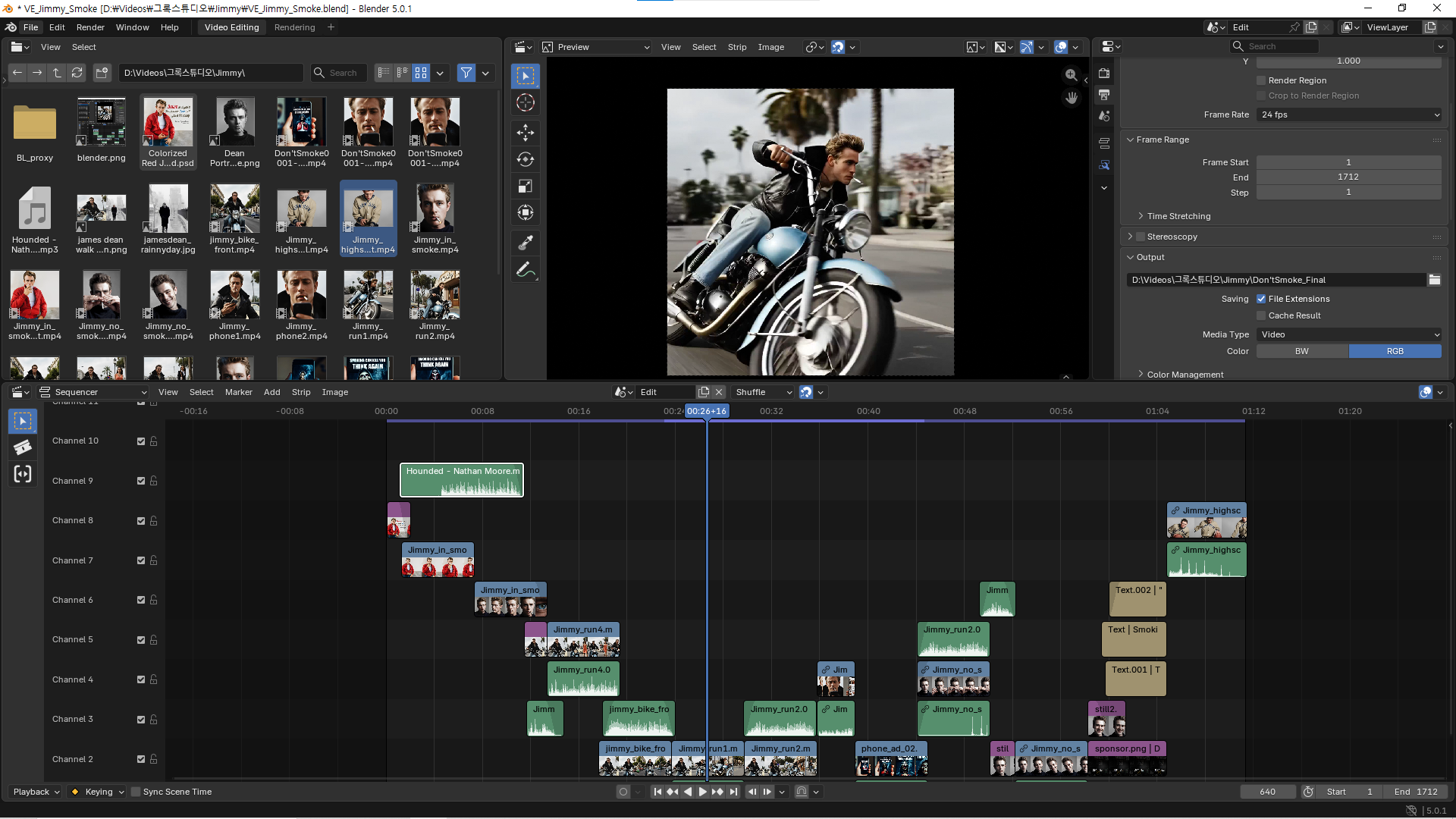Switch file browser to thumbnail view

pos(421,73)
